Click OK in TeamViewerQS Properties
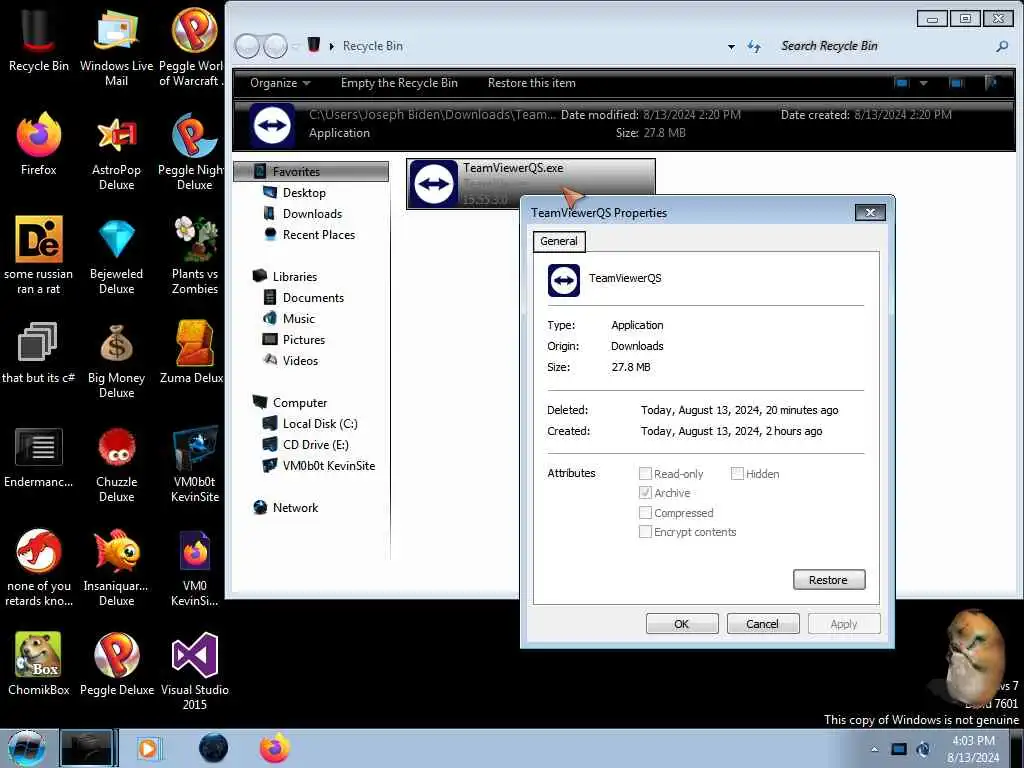The image size is (1024, 768). tap(682, 624)
